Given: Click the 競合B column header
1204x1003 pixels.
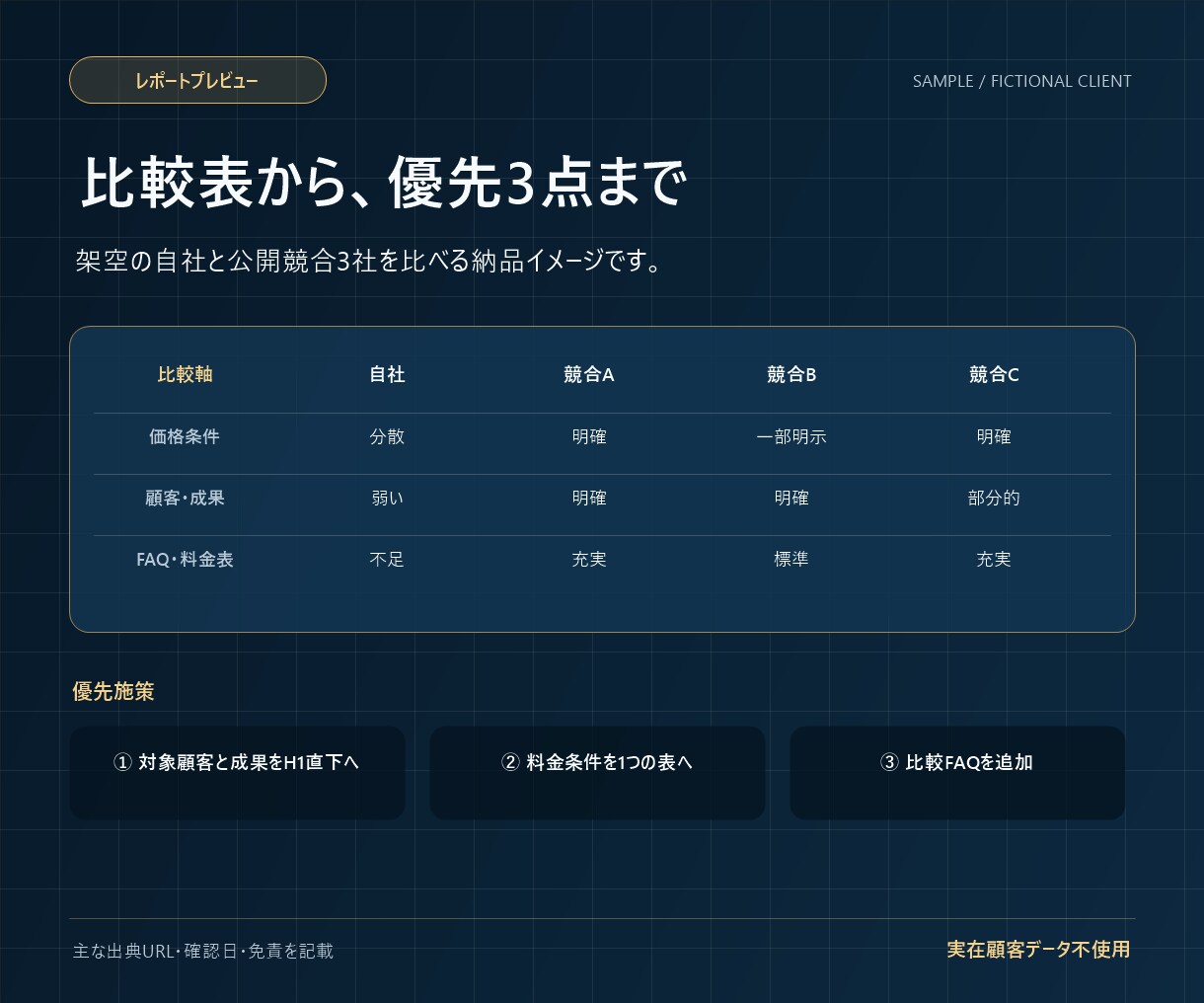Looking at the screenshot, I should pos(791,374).
